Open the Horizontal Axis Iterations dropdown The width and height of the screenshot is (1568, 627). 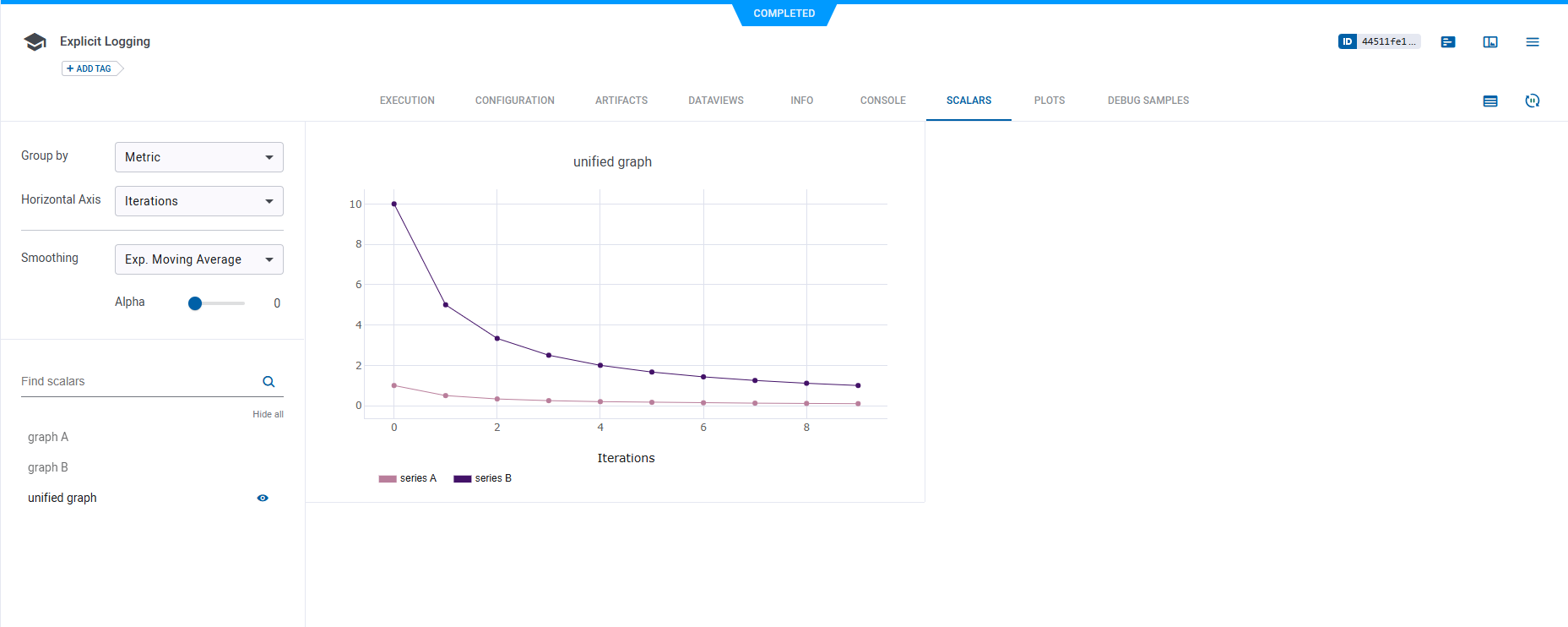(x=198, y=201)
